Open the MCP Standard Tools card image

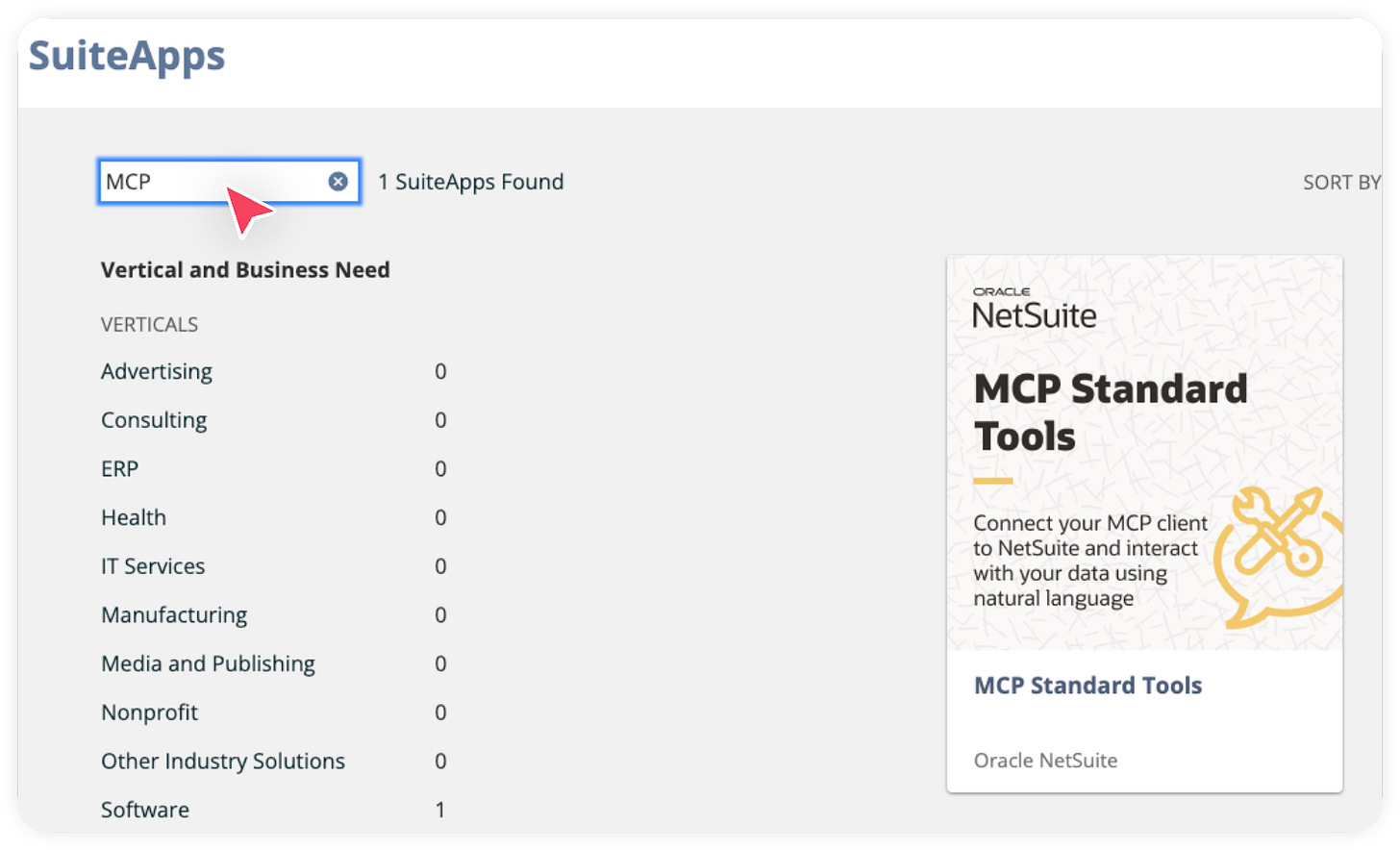pyautogui.click(x=1144, y=453)
